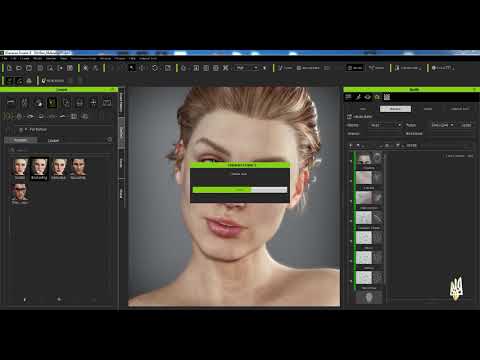Click the New Project icon in the main toolbar

[9, 68]
